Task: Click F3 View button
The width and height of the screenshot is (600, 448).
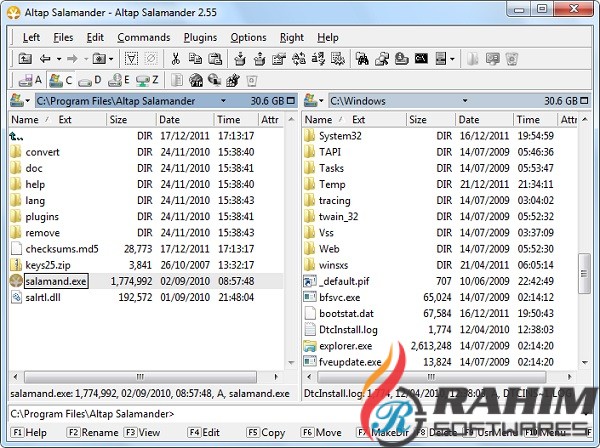Action: (142, 433)
